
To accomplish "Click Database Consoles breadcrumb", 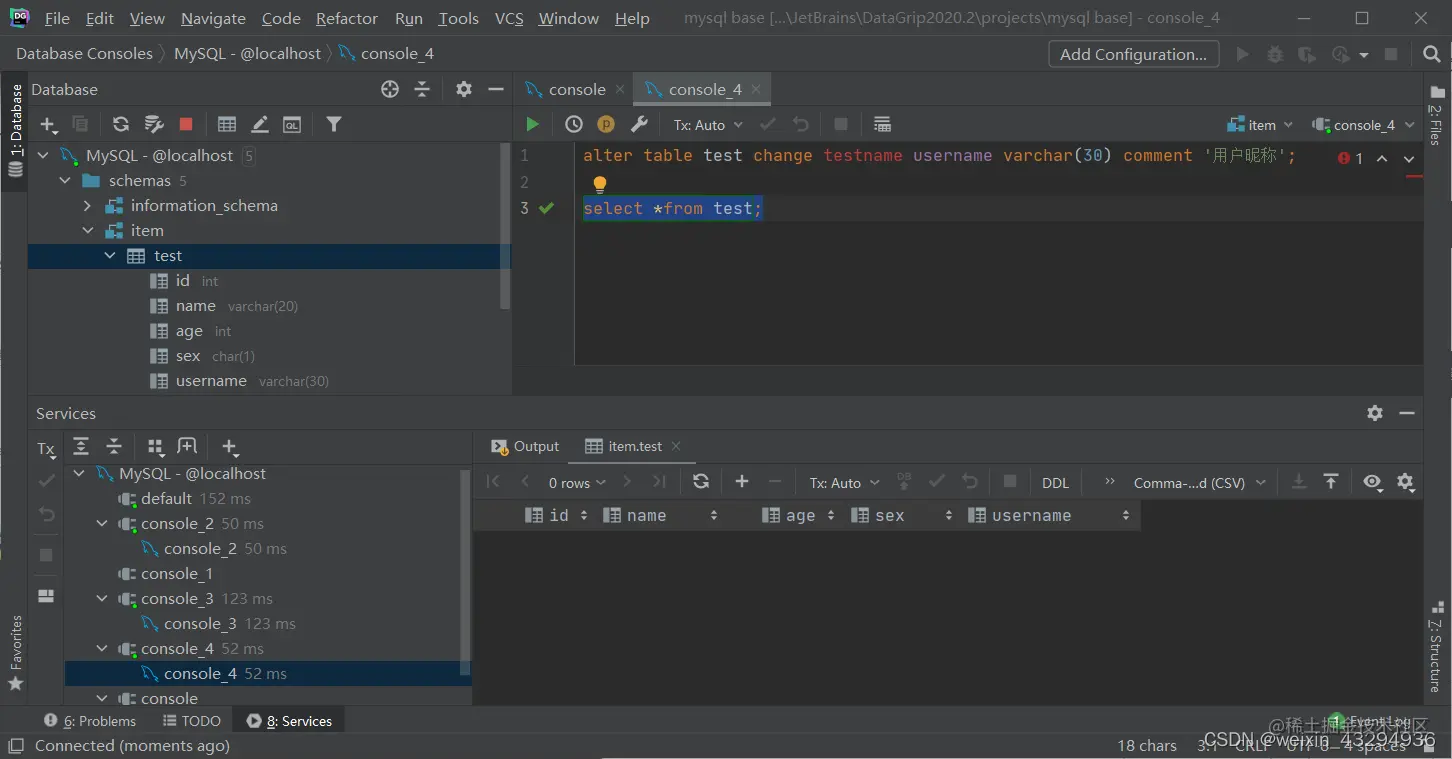I will [85, 54].
